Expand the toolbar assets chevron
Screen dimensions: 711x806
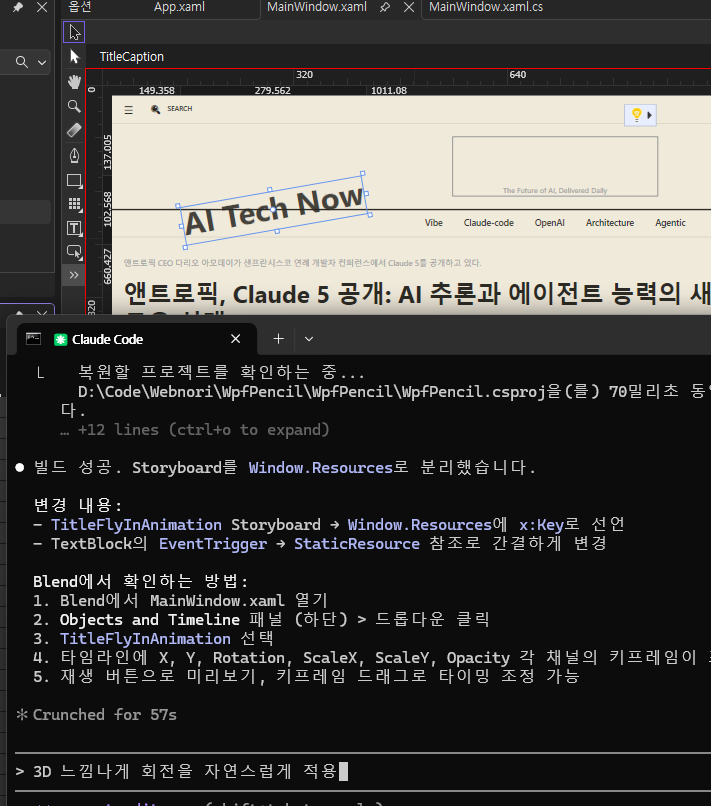(x=74, y=274)
